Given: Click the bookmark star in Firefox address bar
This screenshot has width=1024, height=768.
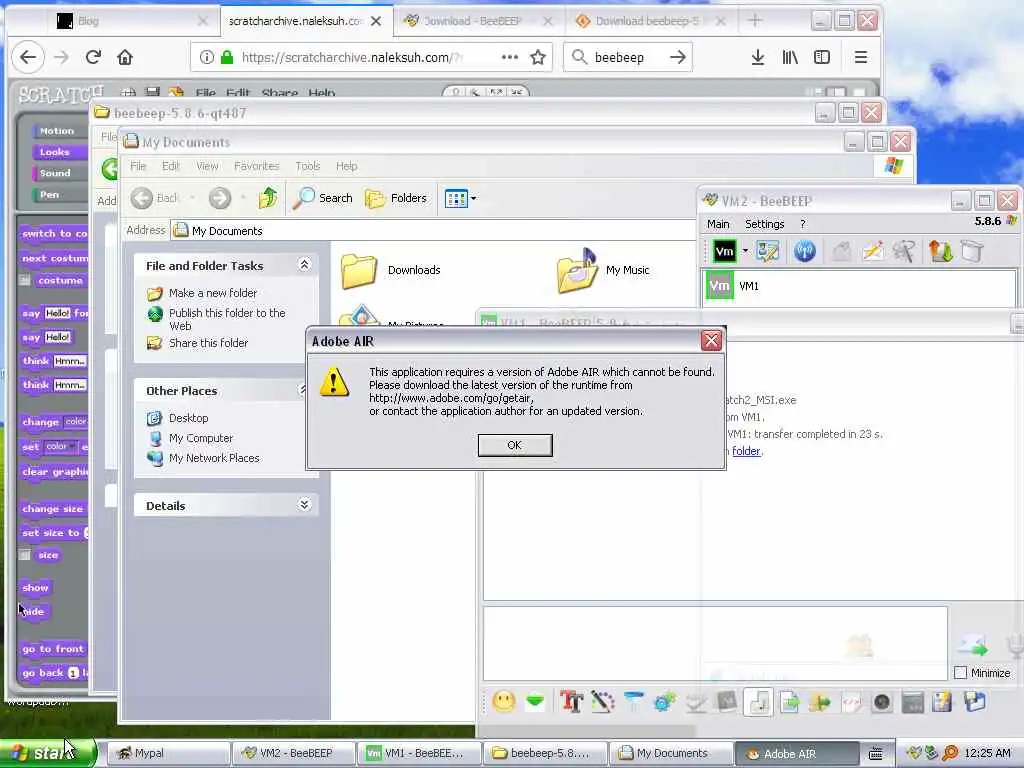Looking at the screenshot, I should [x=537, y=57].
